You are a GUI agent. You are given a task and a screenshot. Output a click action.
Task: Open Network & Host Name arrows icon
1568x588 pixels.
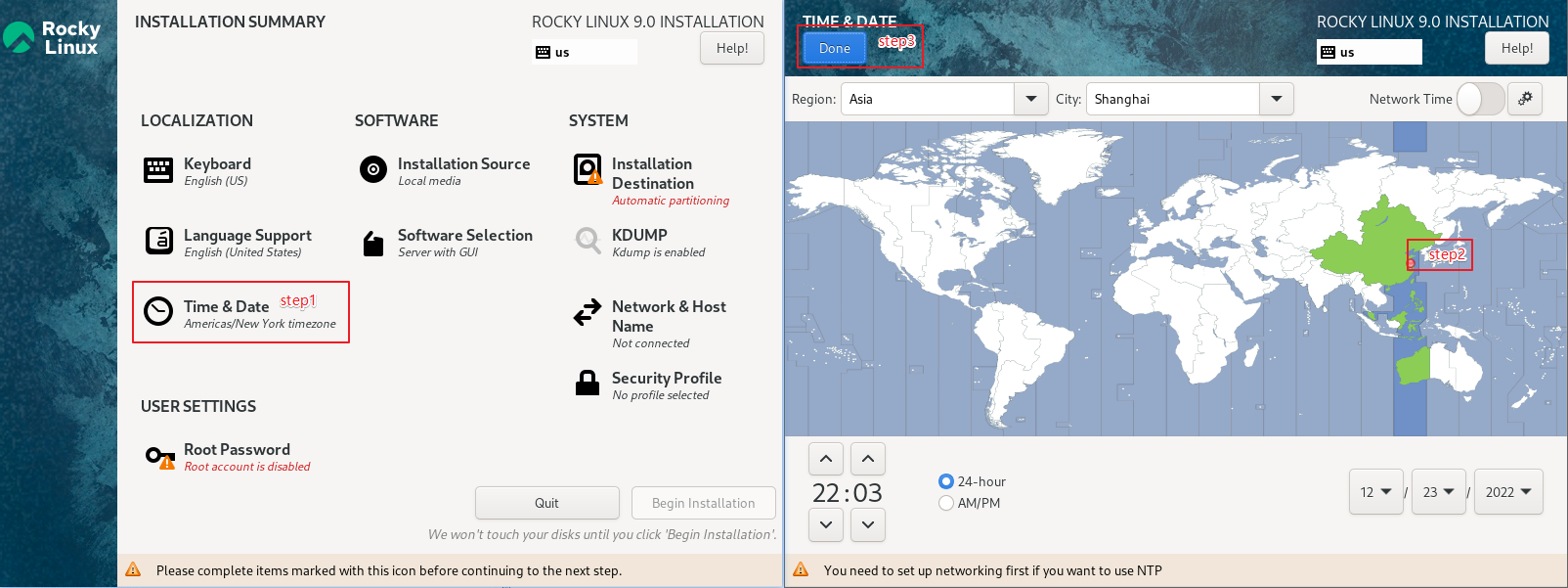point(588,312)
